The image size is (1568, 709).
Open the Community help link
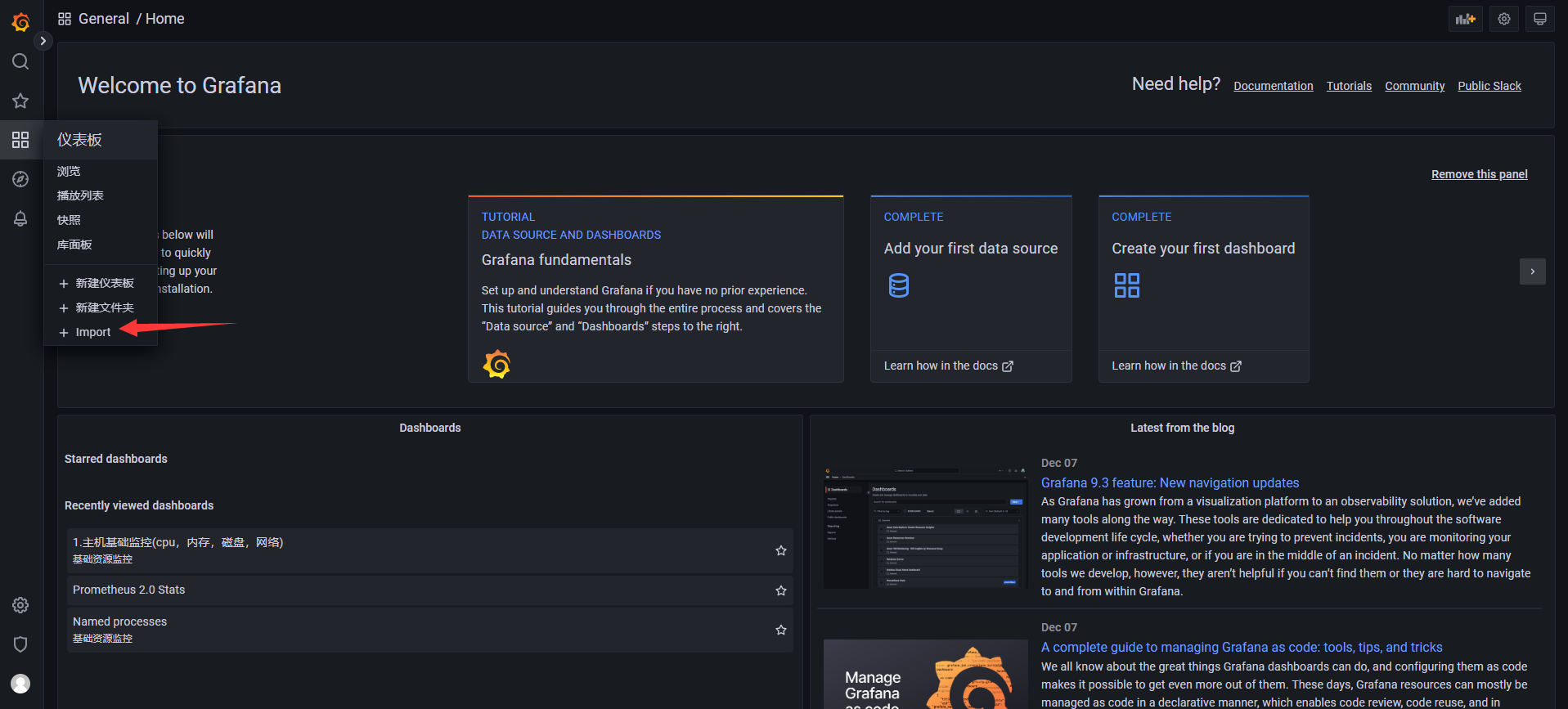coord(1414,86)
